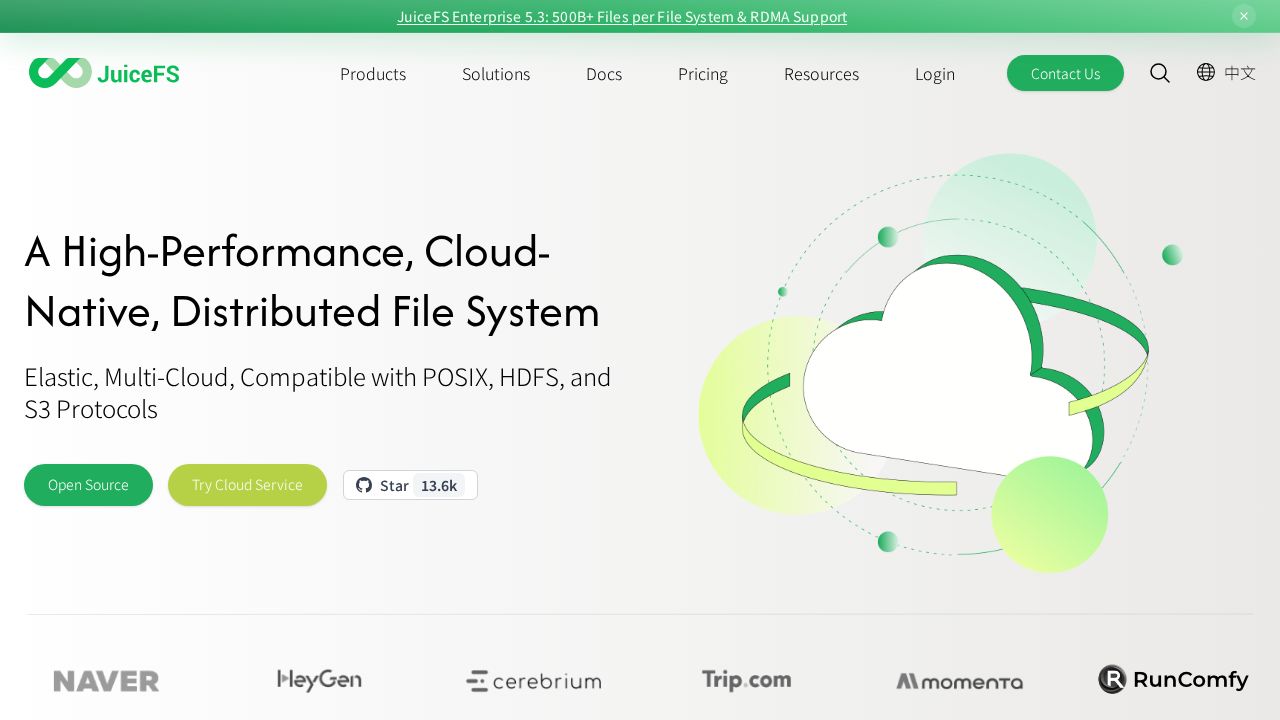The image size is (1280, 720).
Task: Open the momenta customer logo
Action: [x=959, y=681]
